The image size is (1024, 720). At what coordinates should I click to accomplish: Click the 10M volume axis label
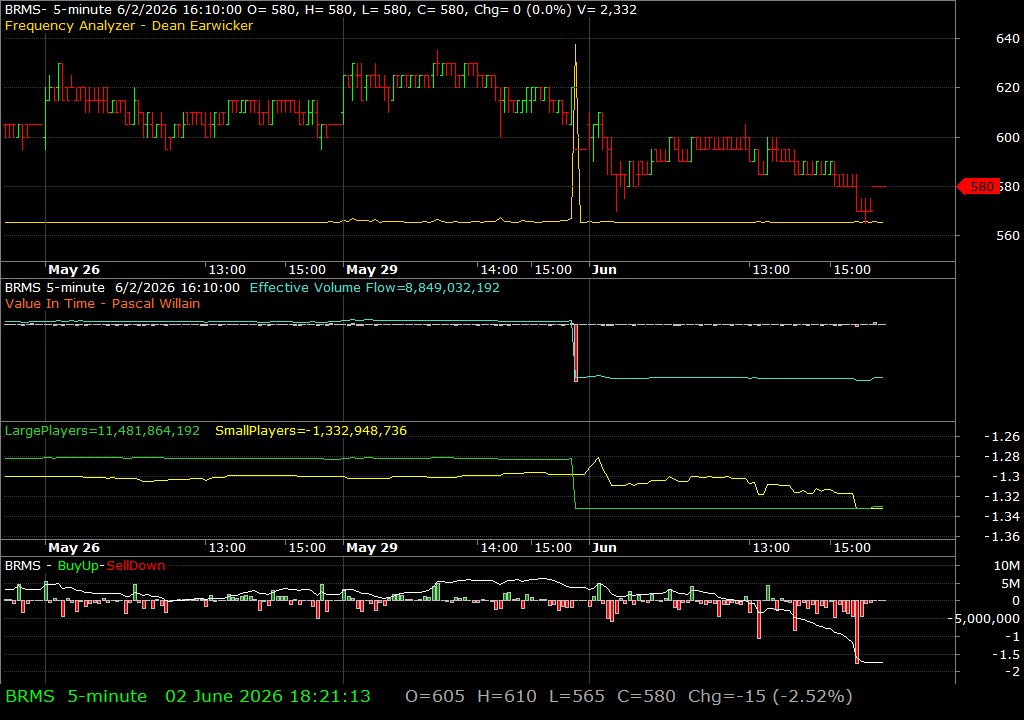pos(1007,566)
